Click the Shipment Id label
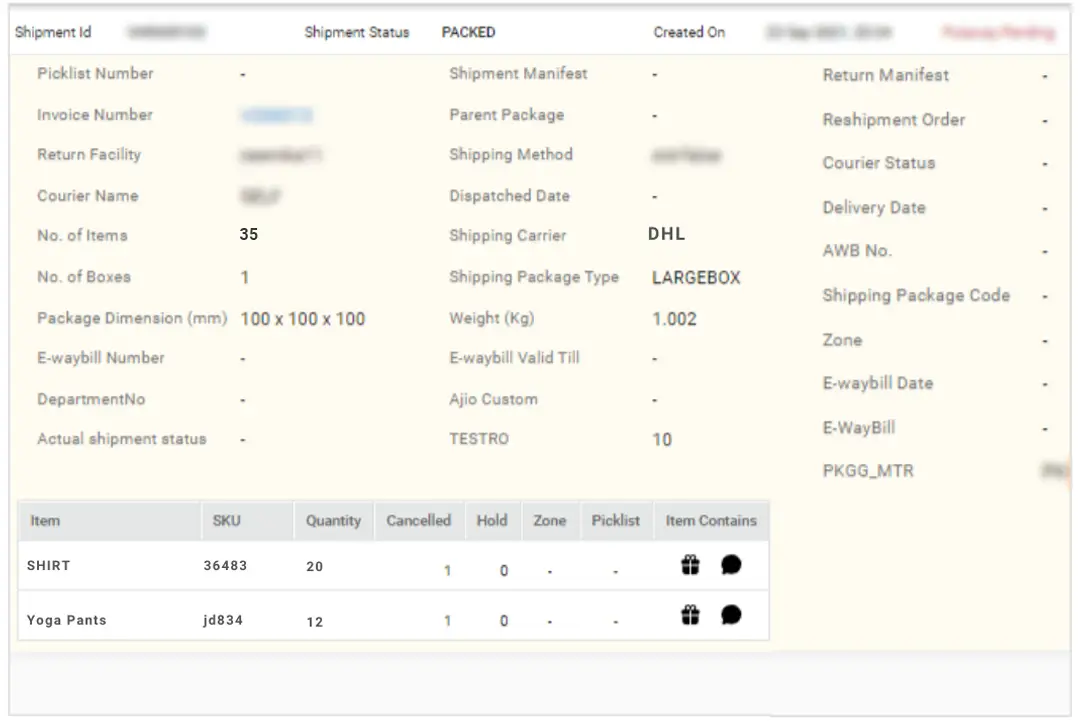This screenshot has height=721, width=1080. pyautogui.click(x=53, y=32)
